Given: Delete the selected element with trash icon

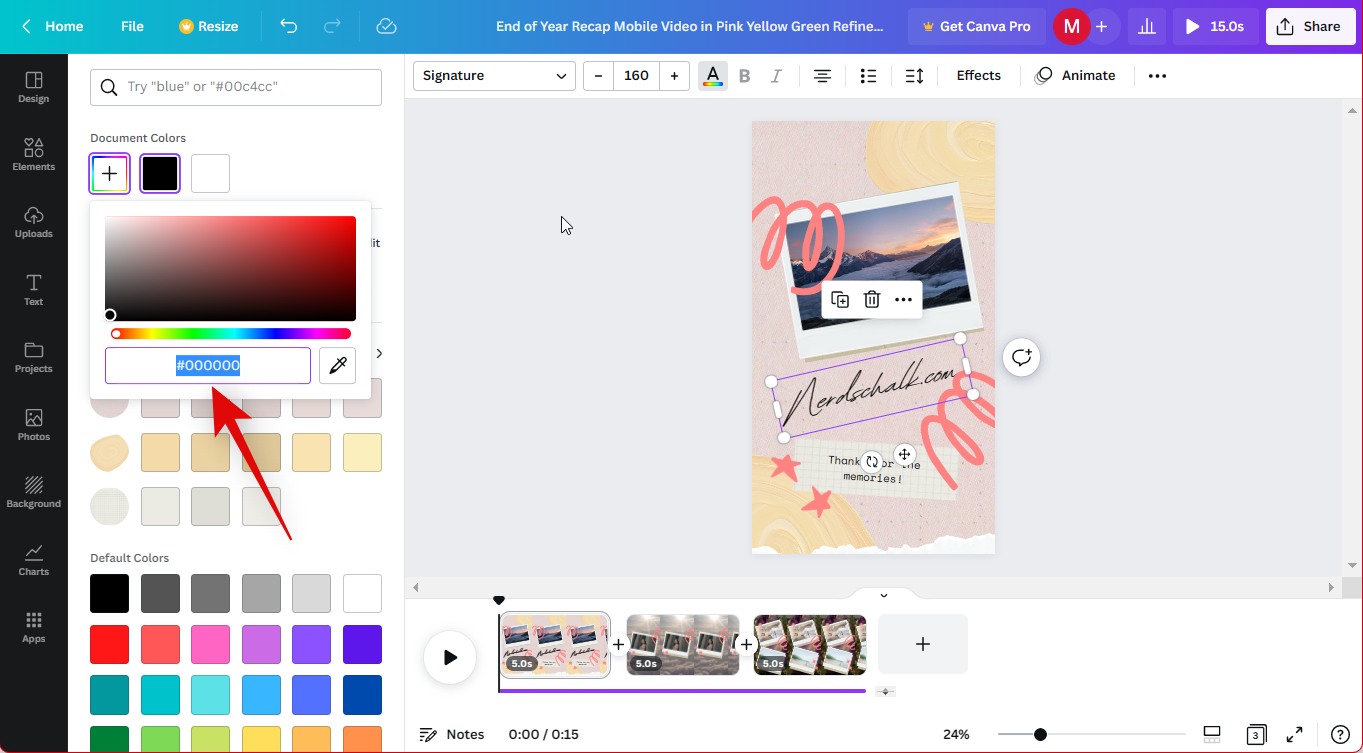Looking at the screenshot, I should click(x=872, y=299).
